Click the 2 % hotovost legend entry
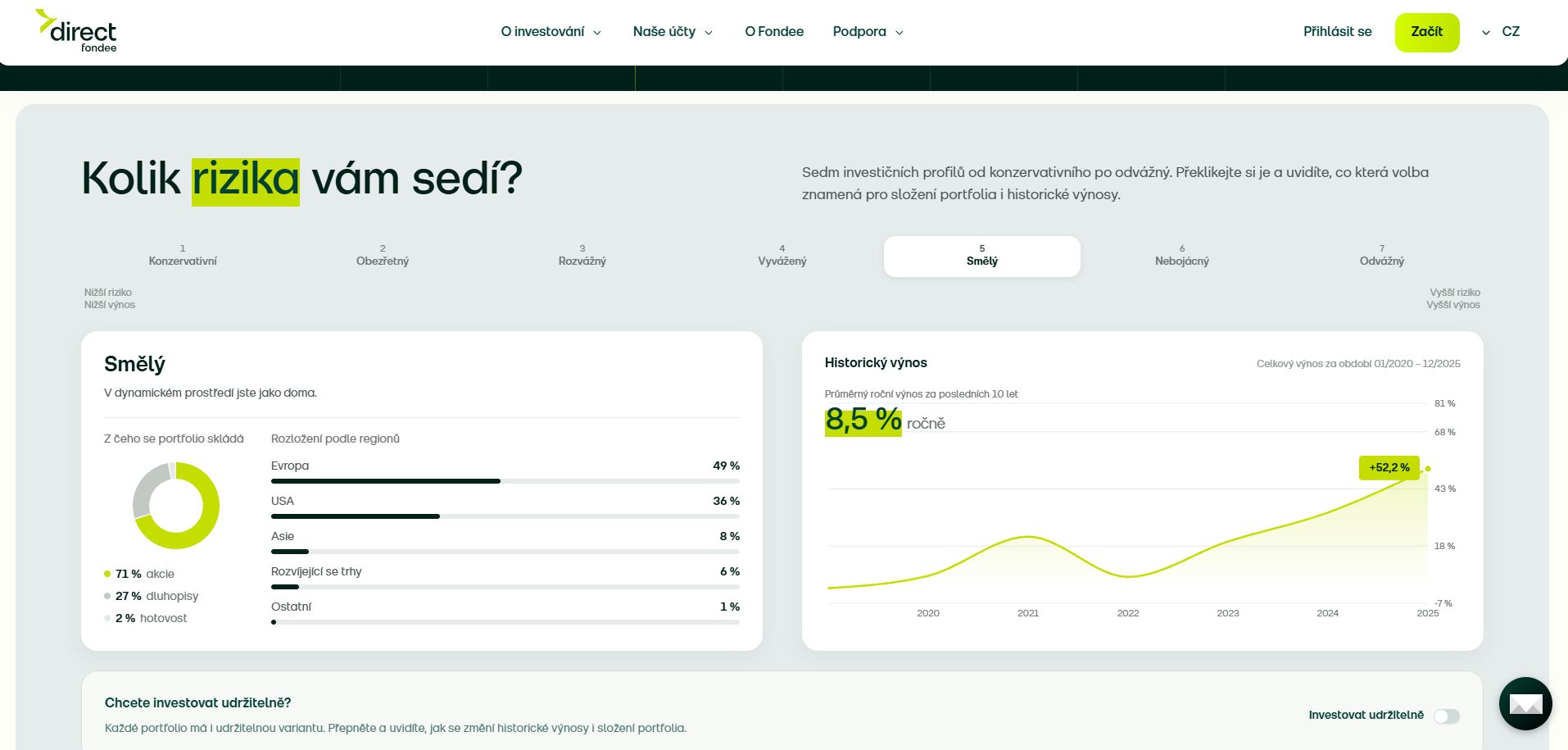The width and height of the screenshot is (1568, 750). 146,618
